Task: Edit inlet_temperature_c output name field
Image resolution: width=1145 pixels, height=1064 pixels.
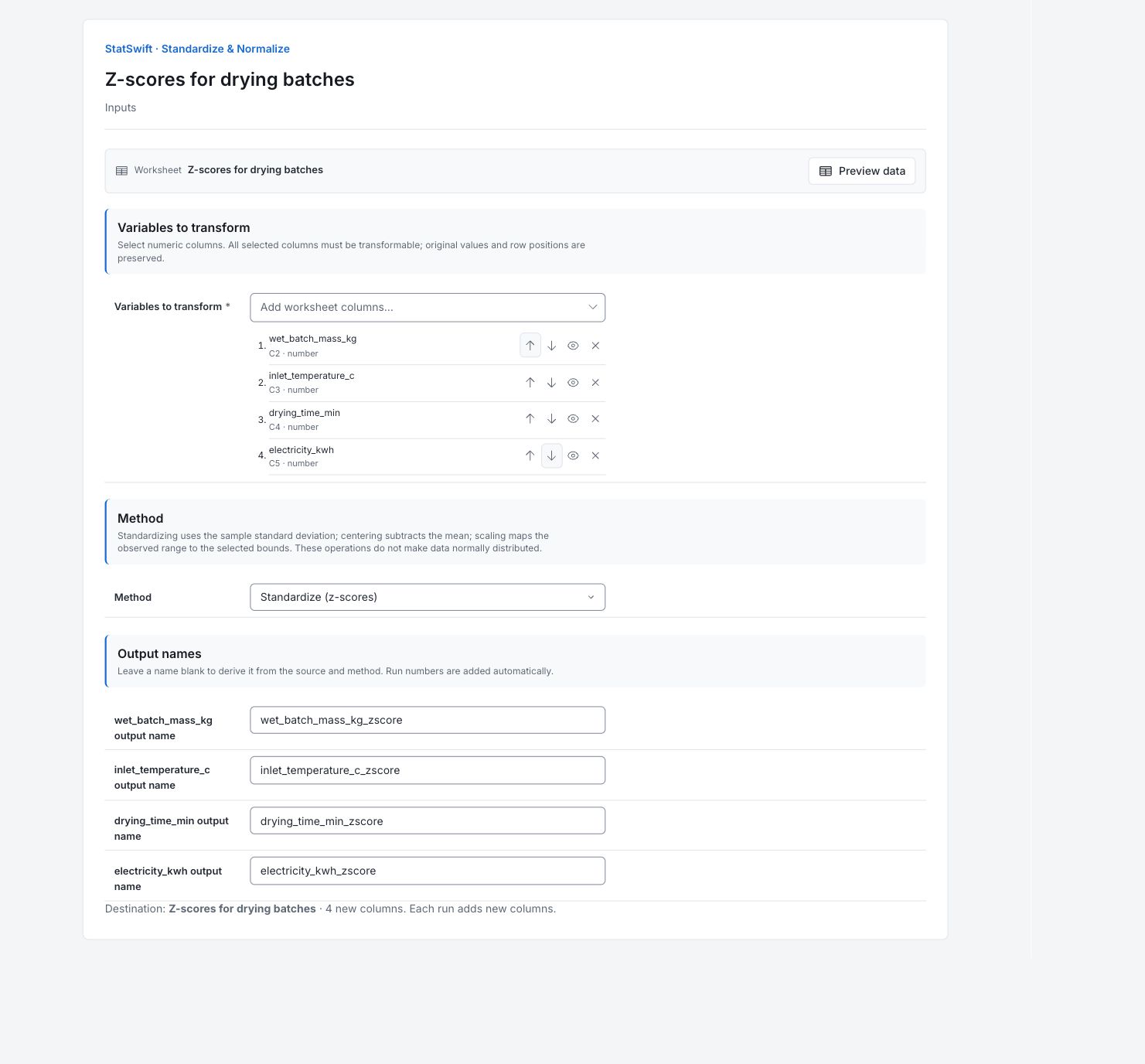Action: (428, 770)
